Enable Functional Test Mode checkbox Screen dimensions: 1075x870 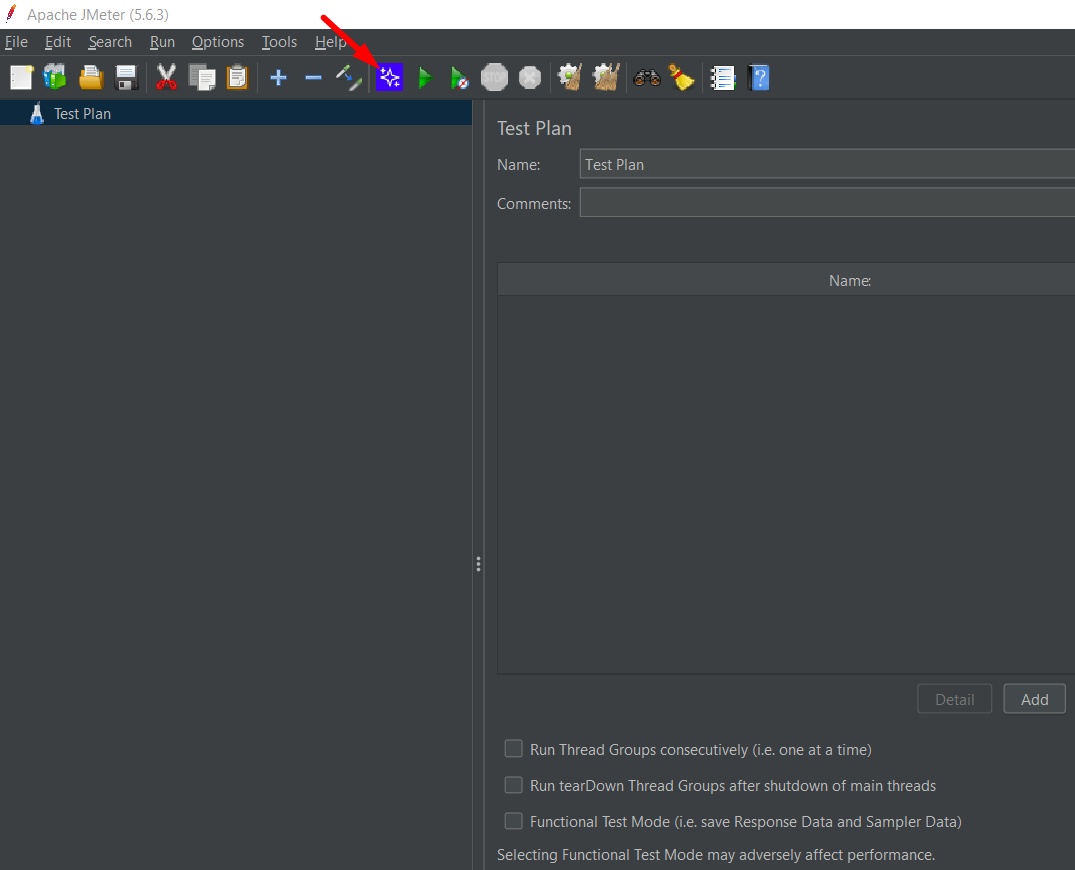coord(514,821)
